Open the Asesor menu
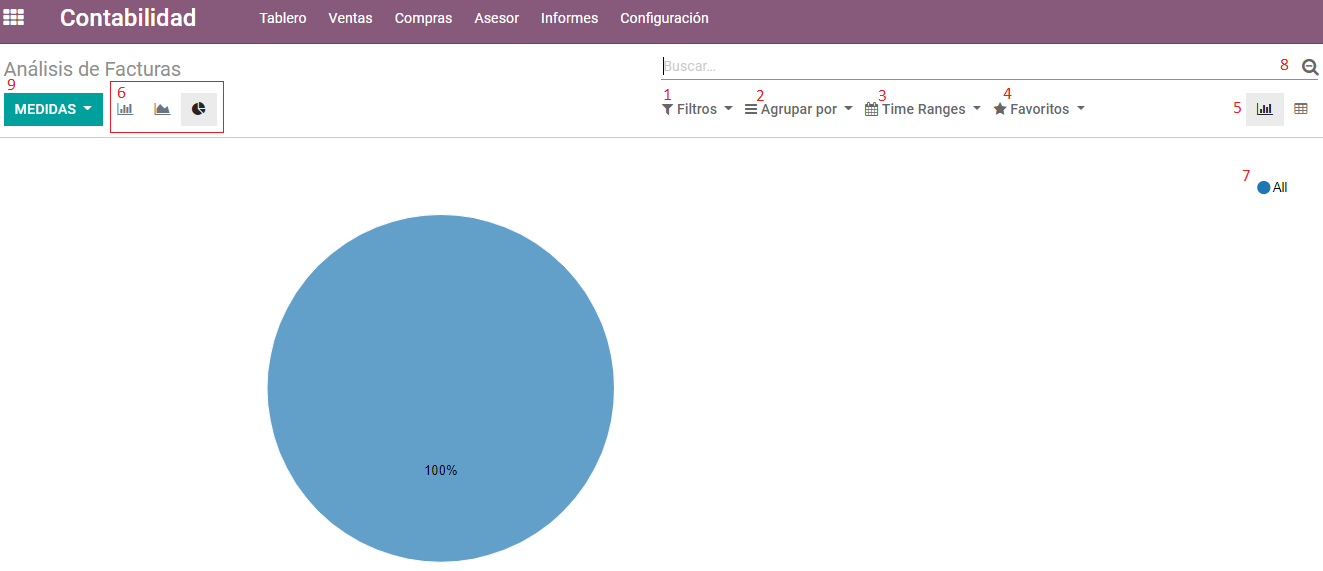This screenshot has width=1323, height=571. click(496, 18)
